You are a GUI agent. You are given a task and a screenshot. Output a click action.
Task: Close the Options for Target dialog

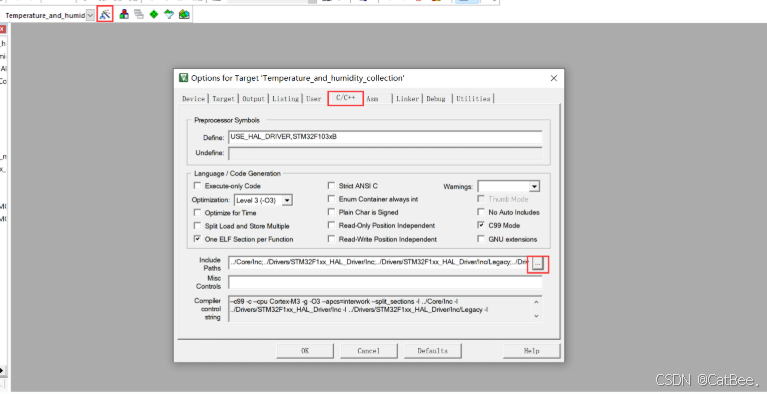point(554,78)
